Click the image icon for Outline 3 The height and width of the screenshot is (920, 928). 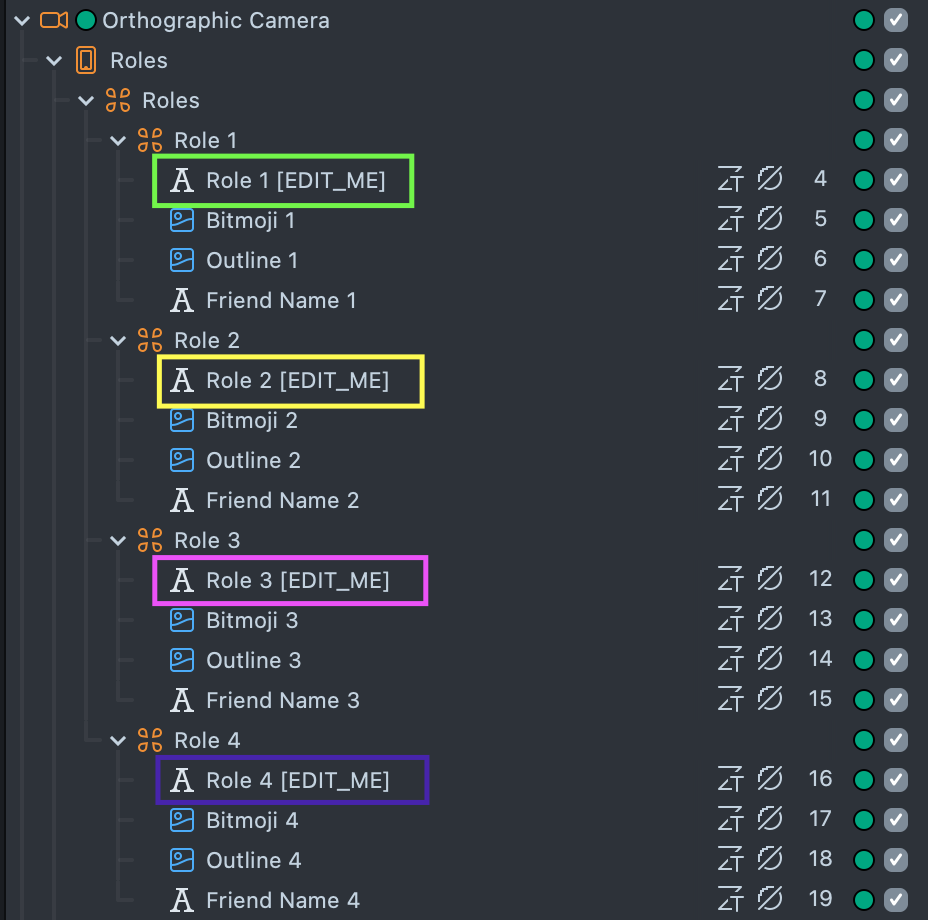[181, 660]
